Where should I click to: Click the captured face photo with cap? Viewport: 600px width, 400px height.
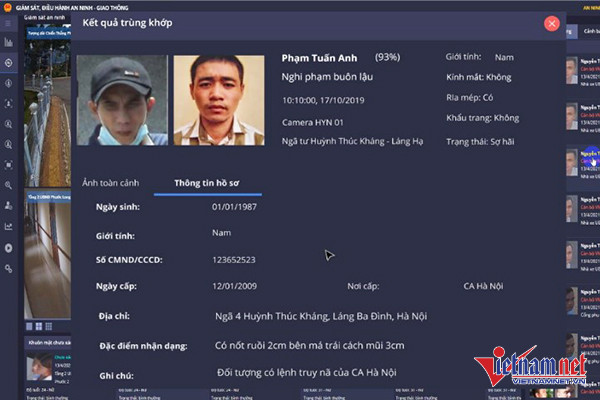pyautogui.click(x=122, y=100)
